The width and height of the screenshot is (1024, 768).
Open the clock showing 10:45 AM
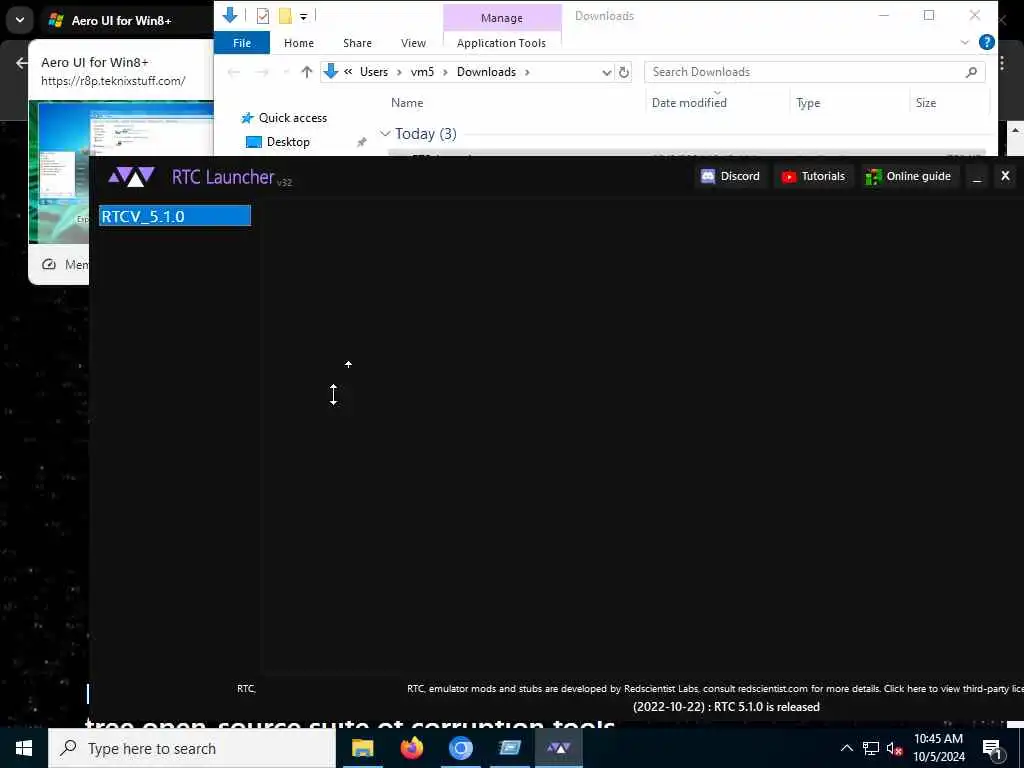[x=938, y=748]
